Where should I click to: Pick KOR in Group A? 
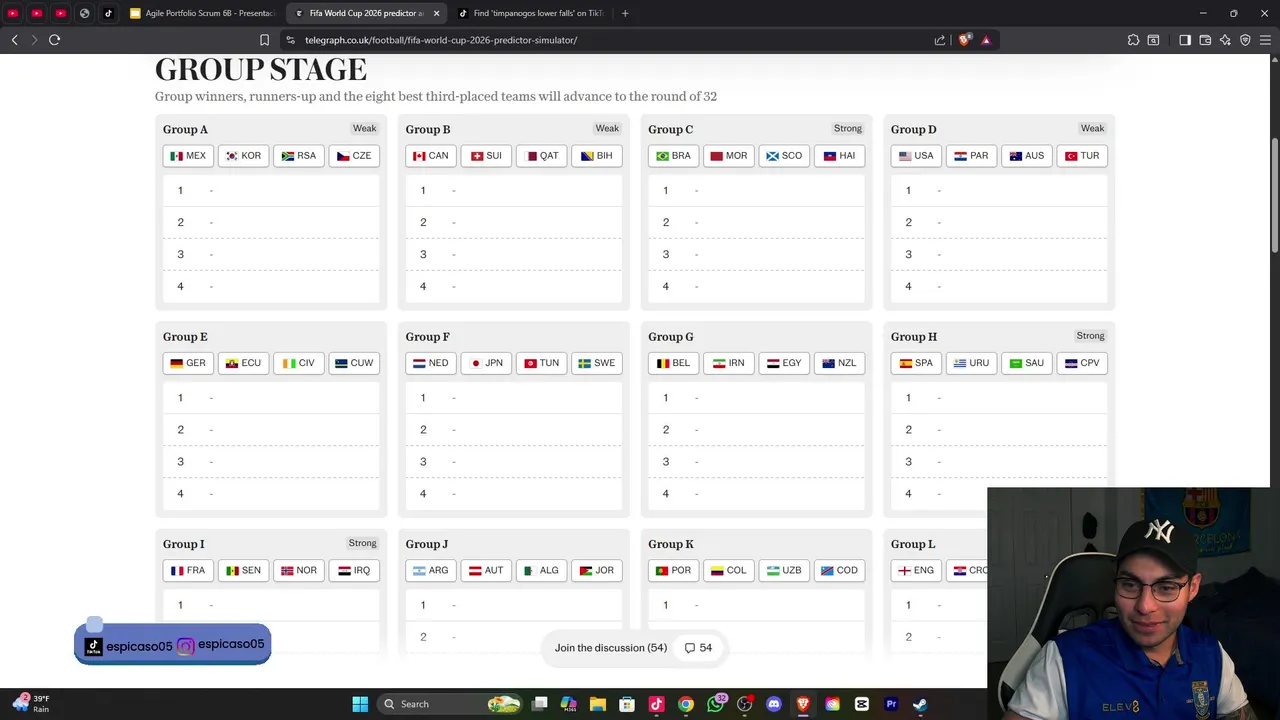243,156
